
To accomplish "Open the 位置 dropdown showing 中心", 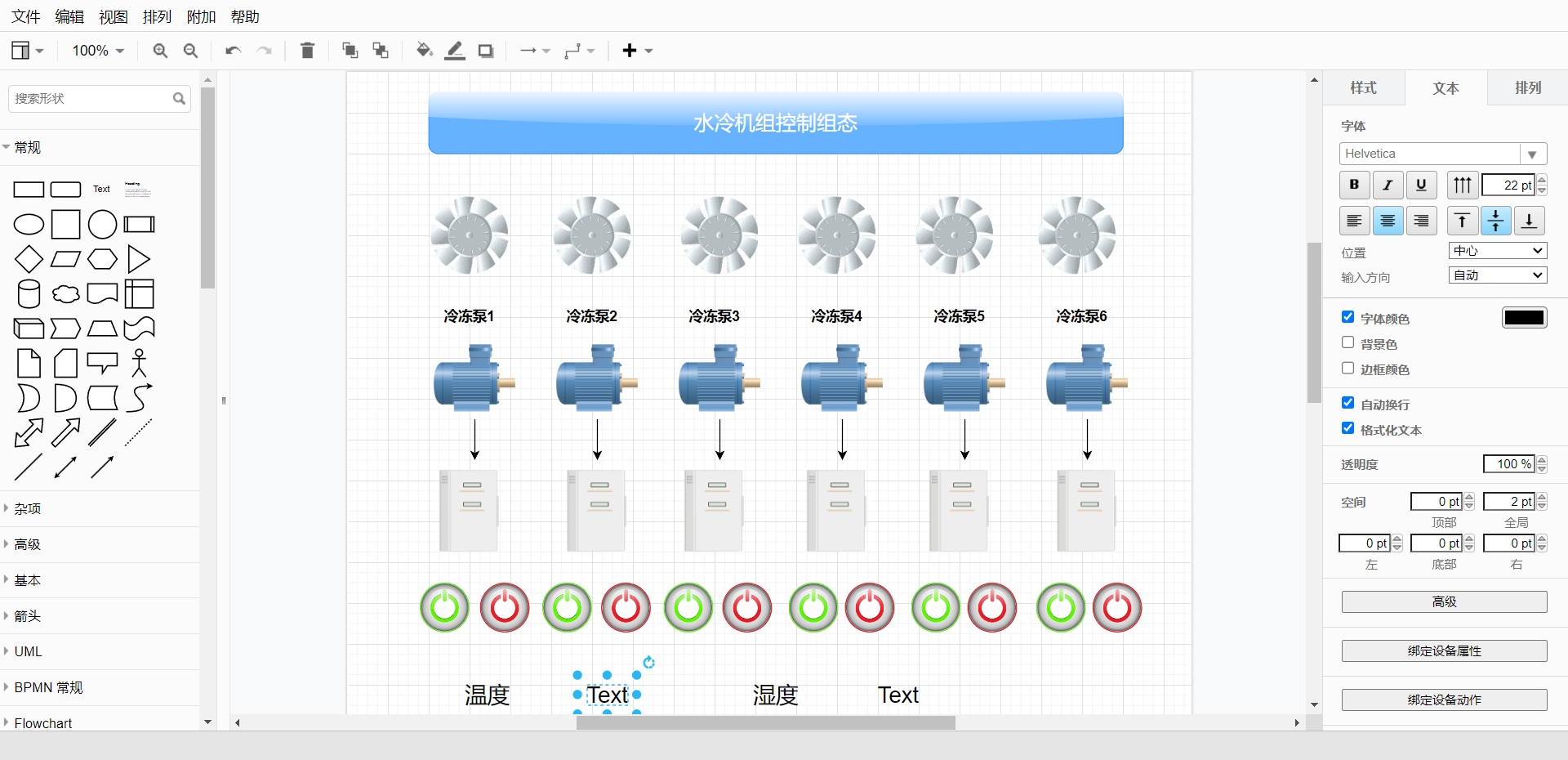I will click(x=1497, y=251).
